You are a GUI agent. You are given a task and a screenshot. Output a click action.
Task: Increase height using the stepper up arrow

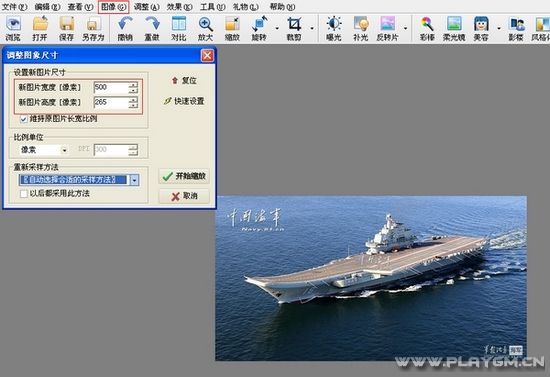[133, 99]
